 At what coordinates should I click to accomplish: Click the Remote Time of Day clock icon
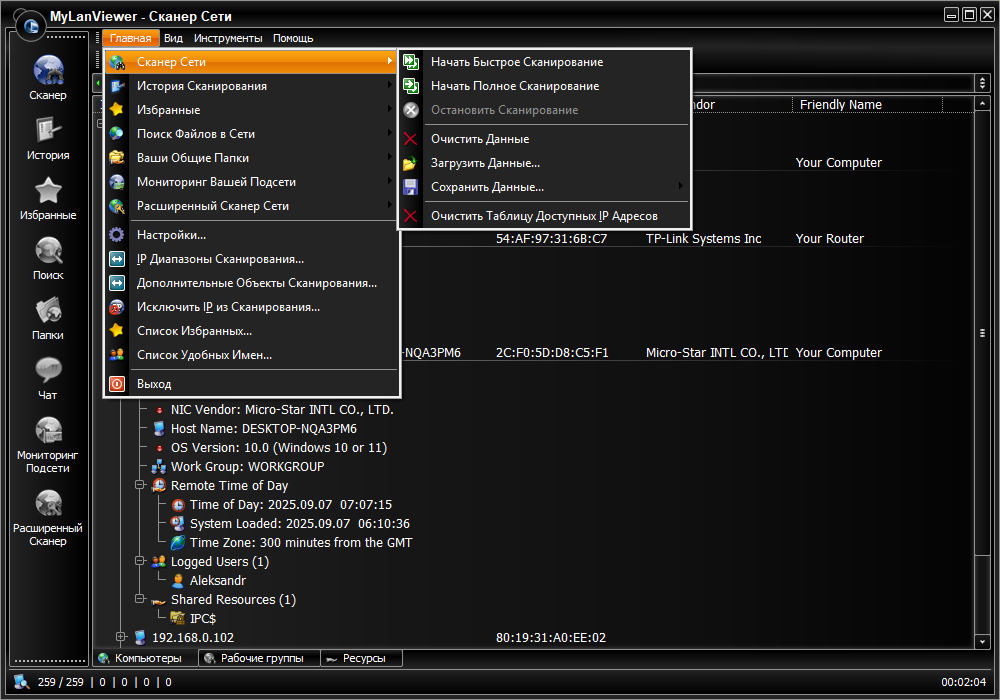point(159,486)
